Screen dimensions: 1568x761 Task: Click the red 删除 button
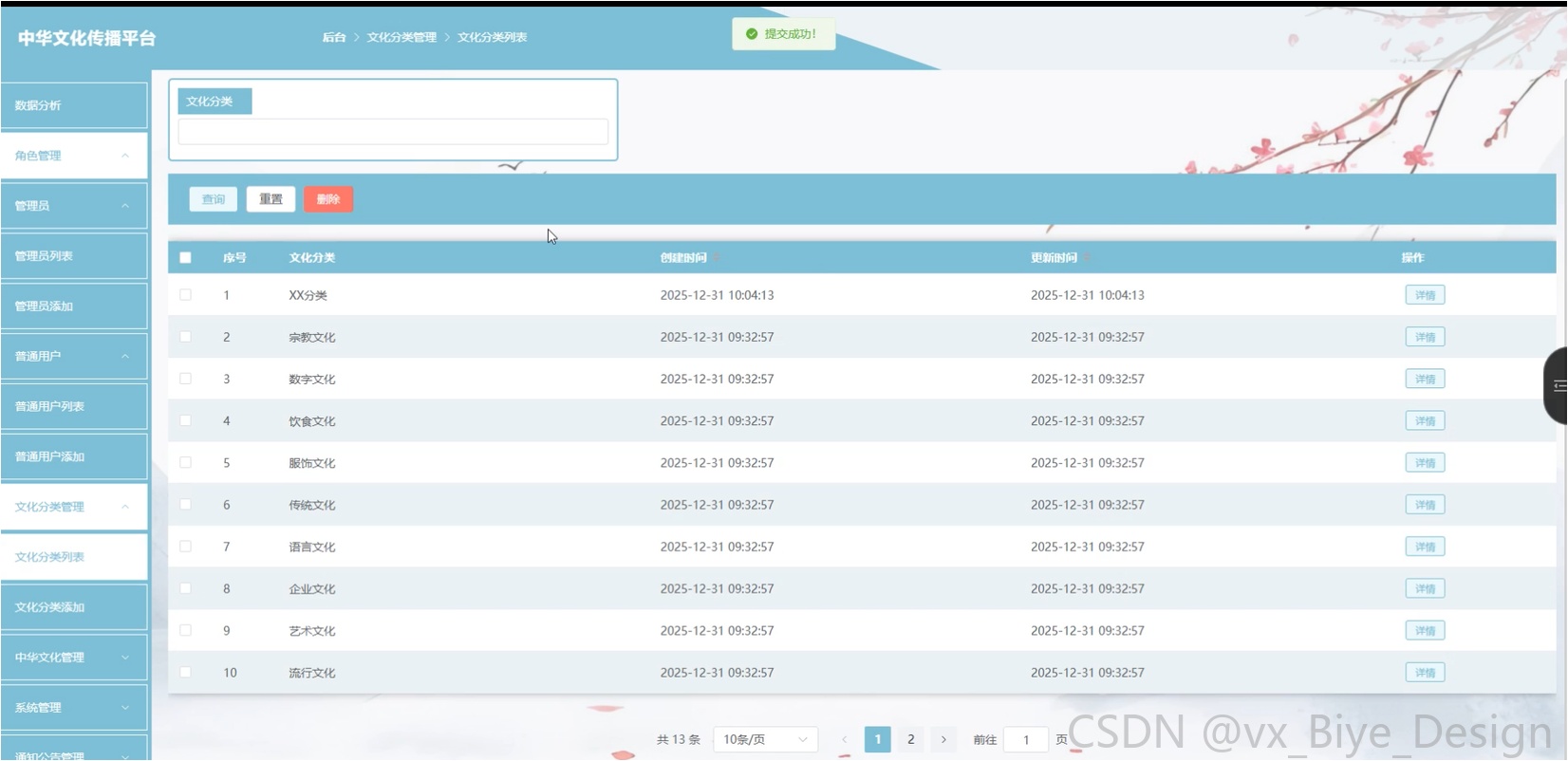pyautogui.click(x=328, y=199)
